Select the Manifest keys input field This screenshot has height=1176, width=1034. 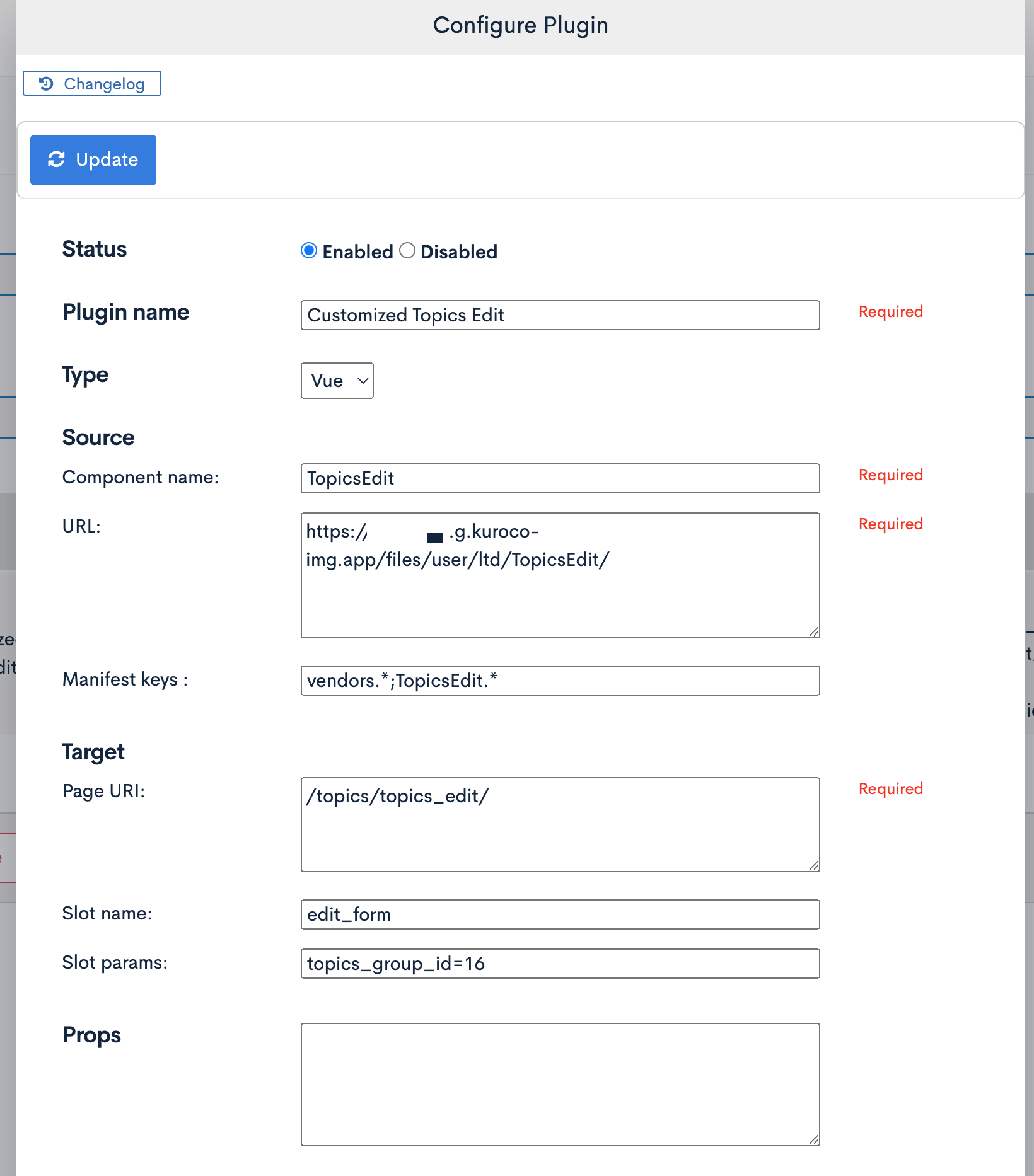tap(560, 680)
